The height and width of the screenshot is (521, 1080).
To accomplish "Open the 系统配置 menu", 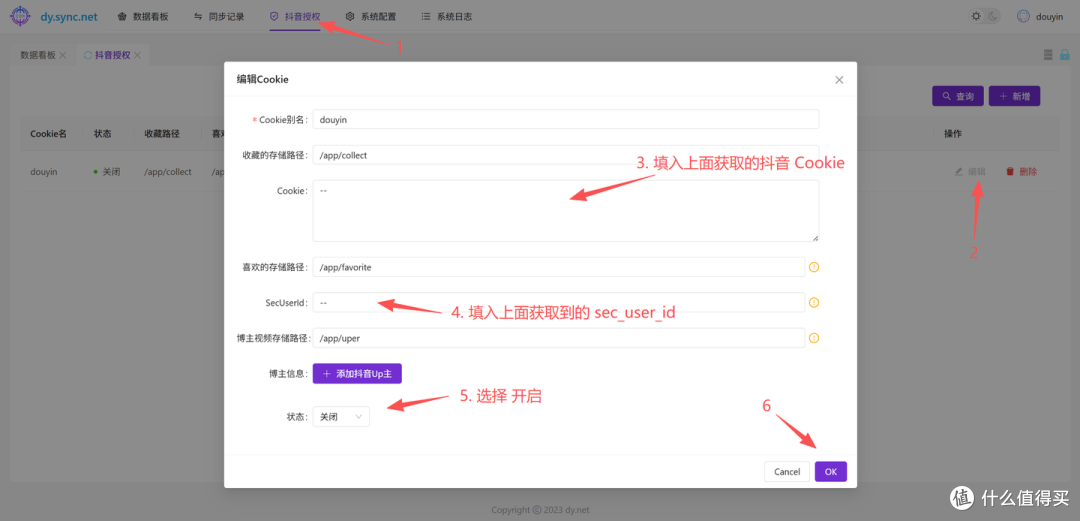I will 371,17.
